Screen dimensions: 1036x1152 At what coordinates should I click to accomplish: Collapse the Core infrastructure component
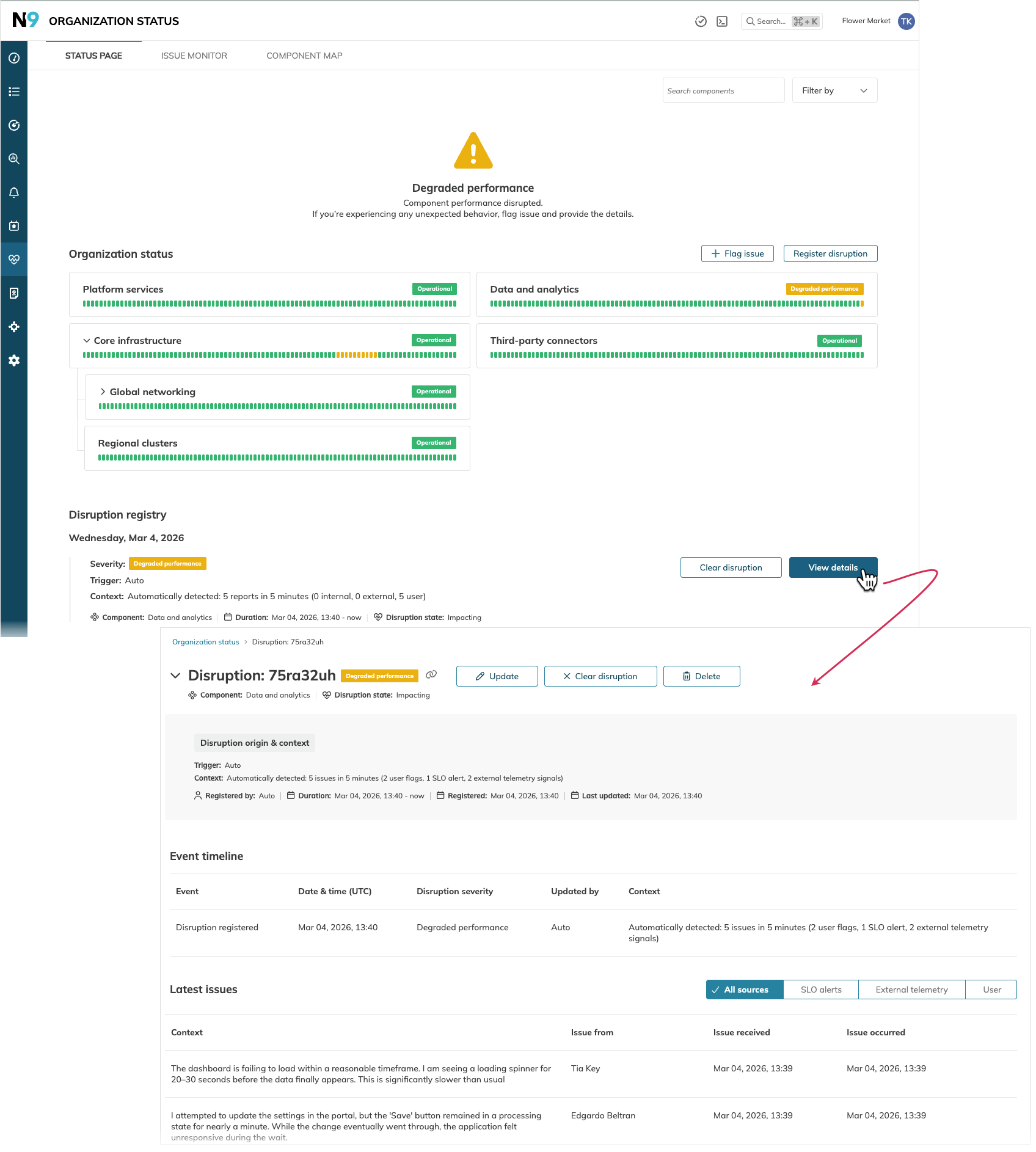87,341
